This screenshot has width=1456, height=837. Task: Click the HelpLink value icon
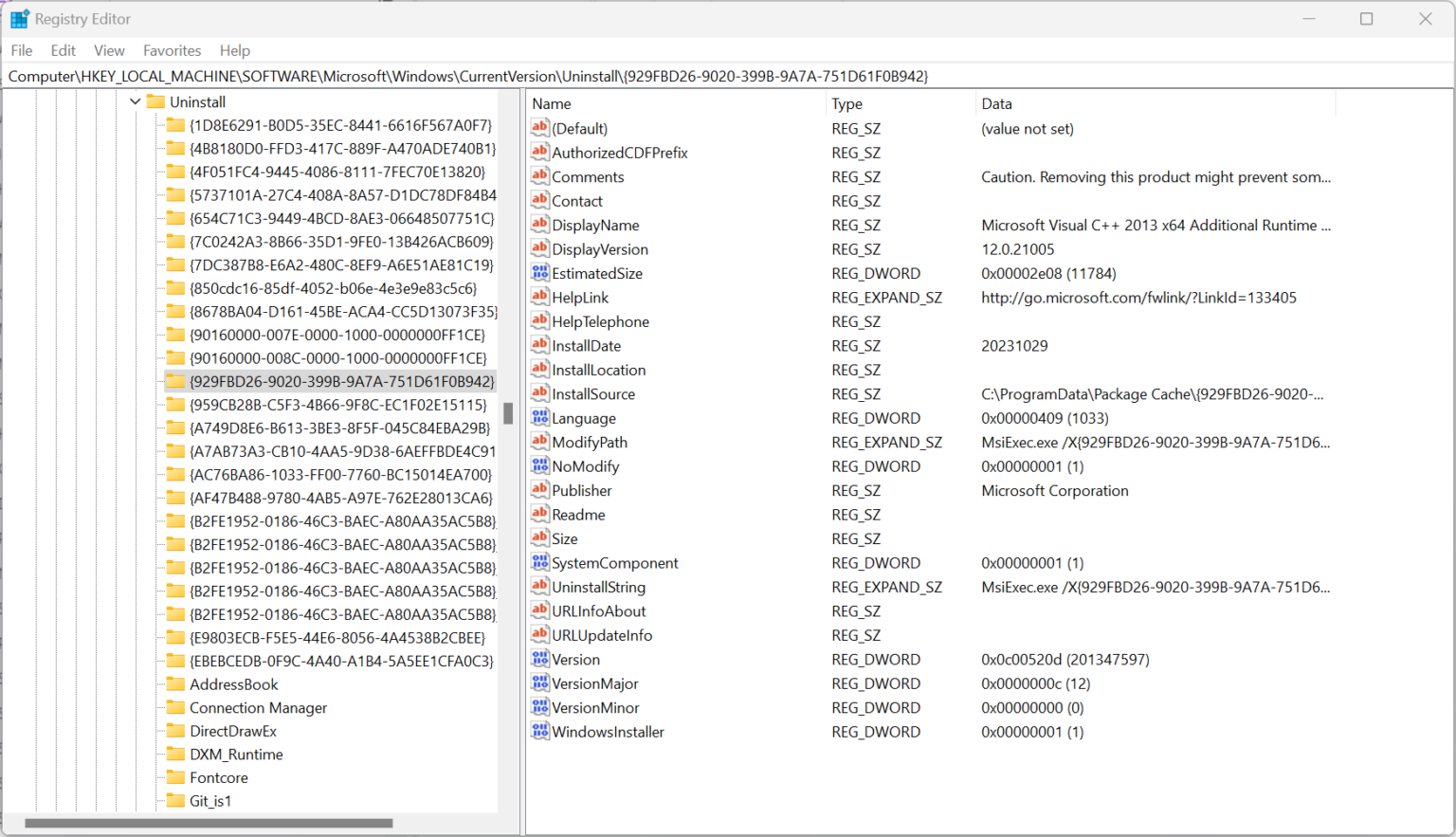tap(540, 297)
